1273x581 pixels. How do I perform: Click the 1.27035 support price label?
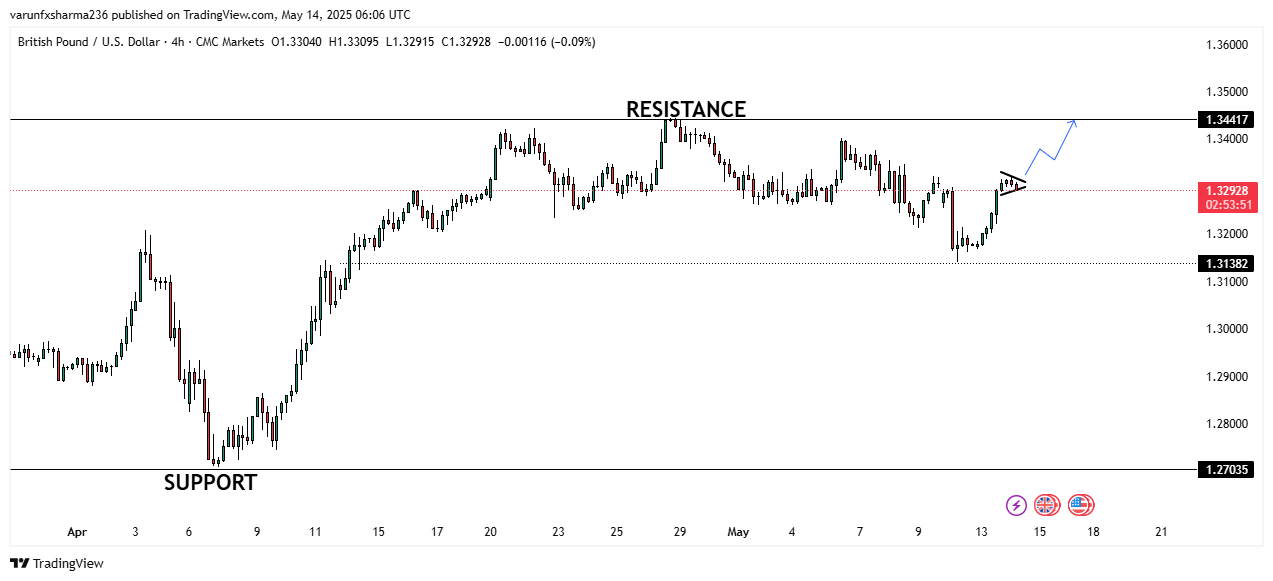pyautogui.click(x=1225, y=469)
